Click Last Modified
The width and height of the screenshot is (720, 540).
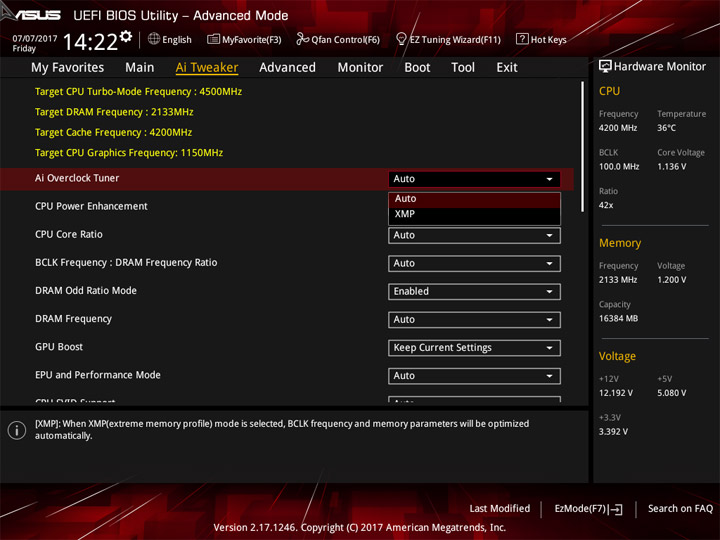click(x=500, y=509)
